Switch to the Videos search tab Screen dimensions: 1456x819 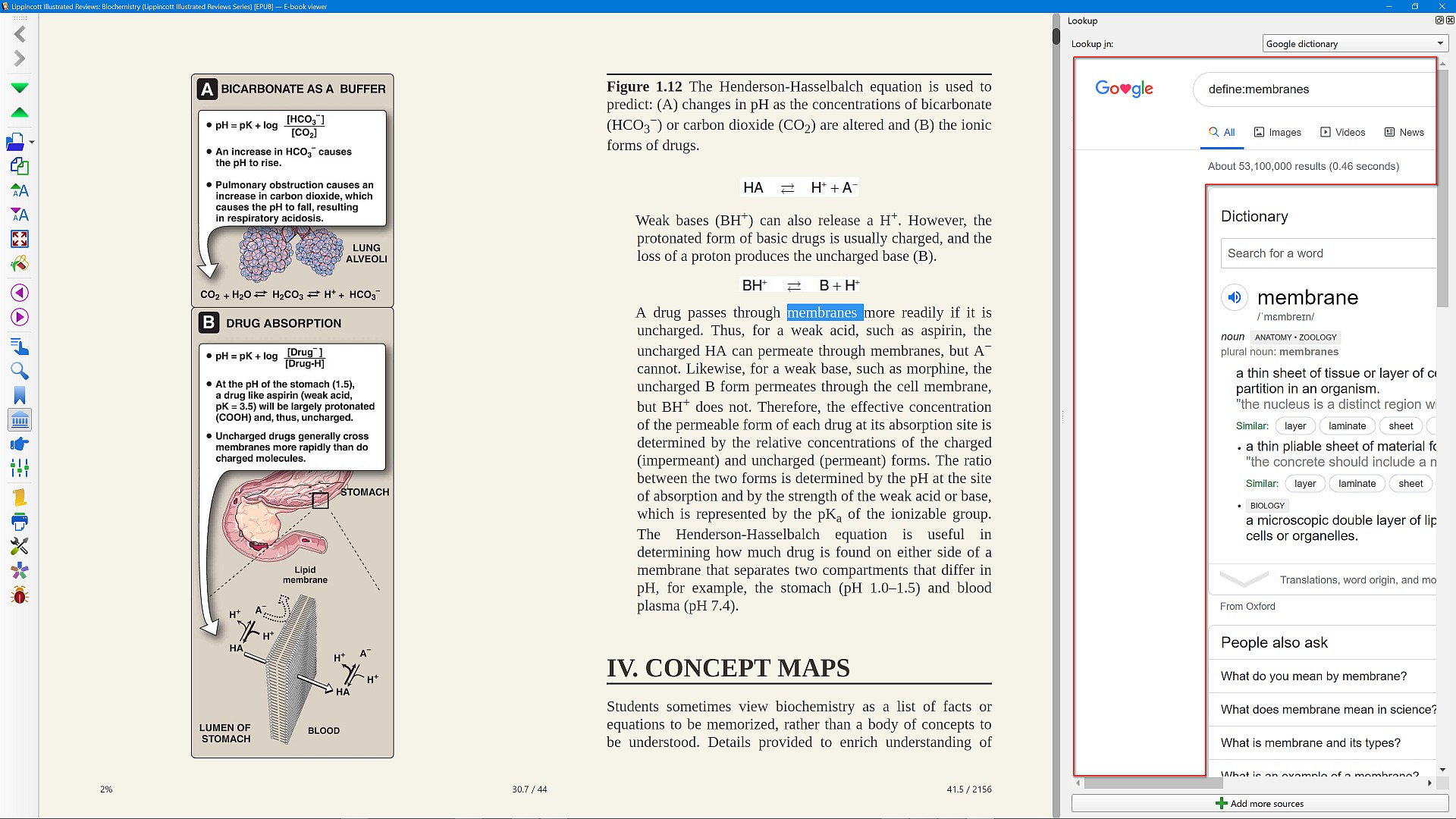(x=1342, y=132)
